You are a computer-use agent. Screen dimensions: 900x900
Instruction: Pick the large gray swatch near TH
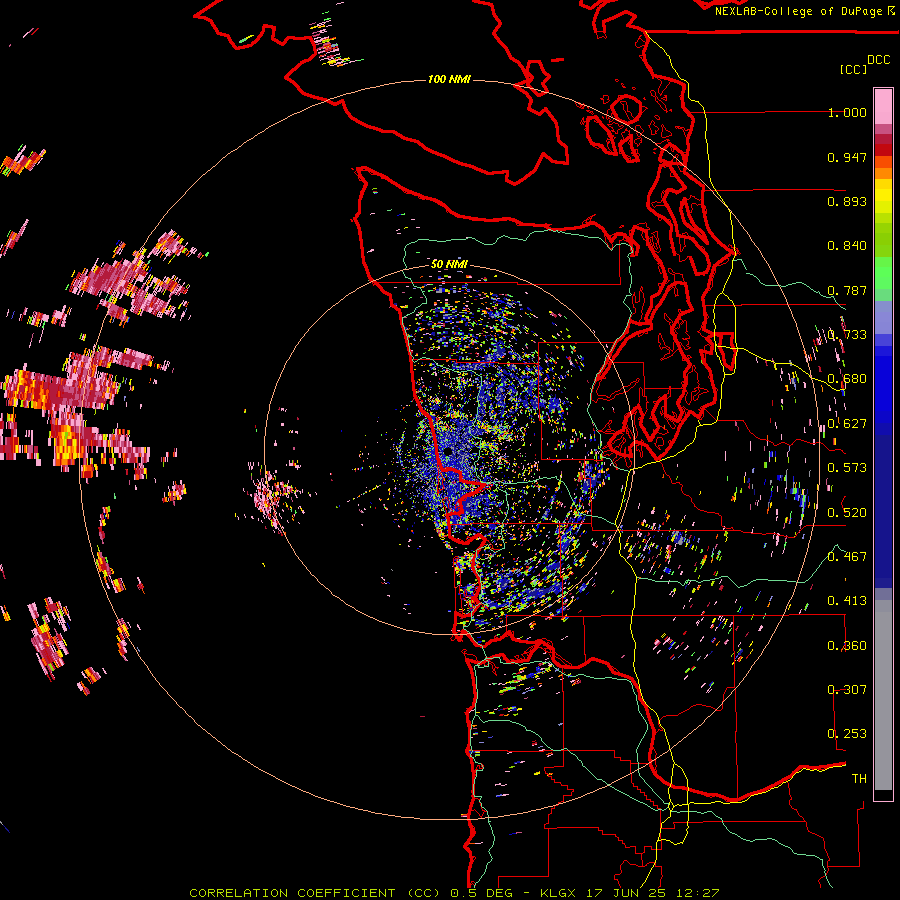(883, 695)
